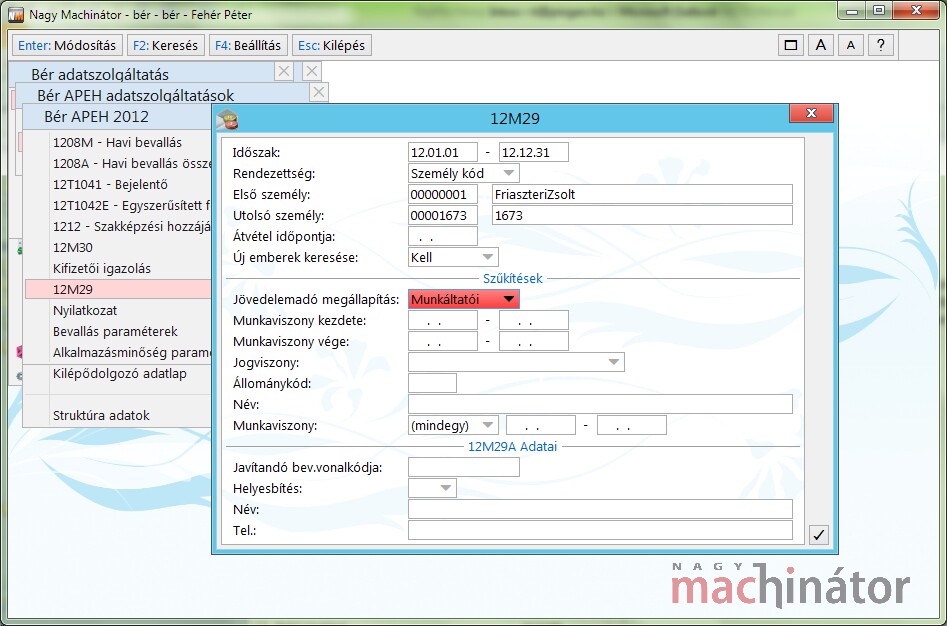Click Munkaviszony vége first date field
Image resolution: width=947 pixels, height=626 pixels.
pyautogui.click(x=443, y=341)
